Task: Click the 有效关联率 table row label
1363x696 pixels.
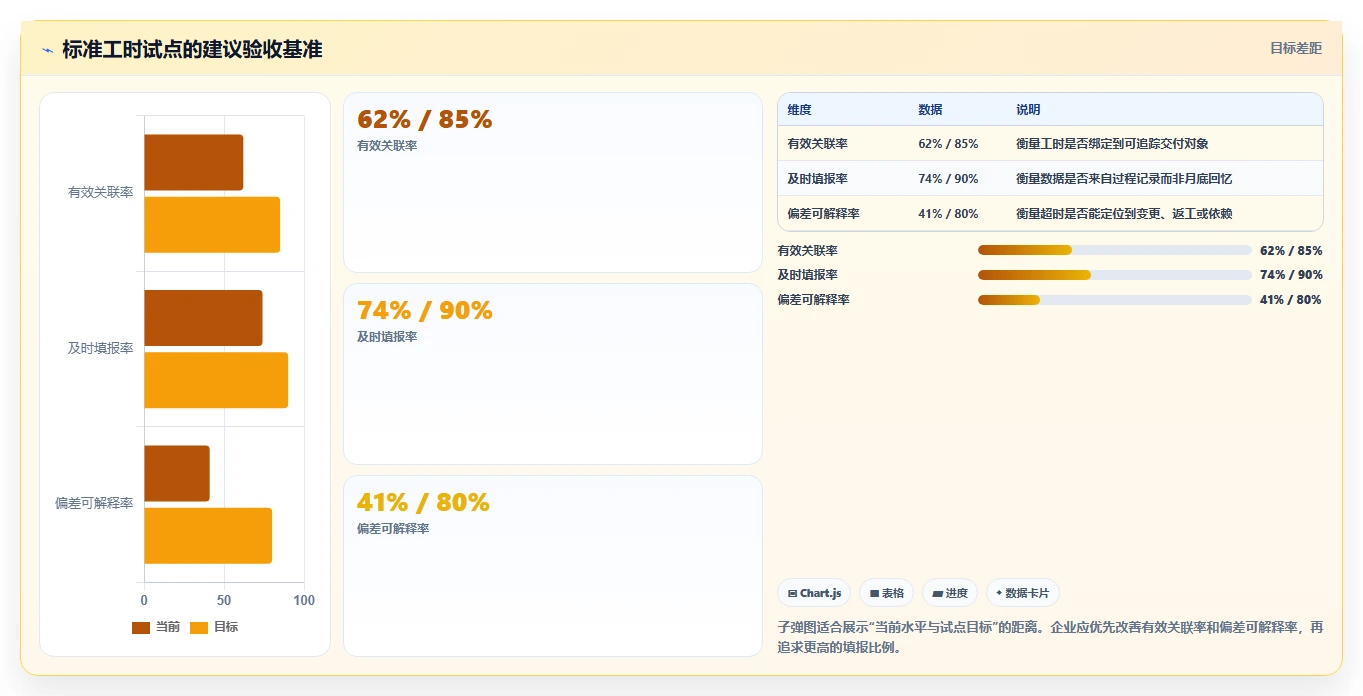Action: coord(817,144)
